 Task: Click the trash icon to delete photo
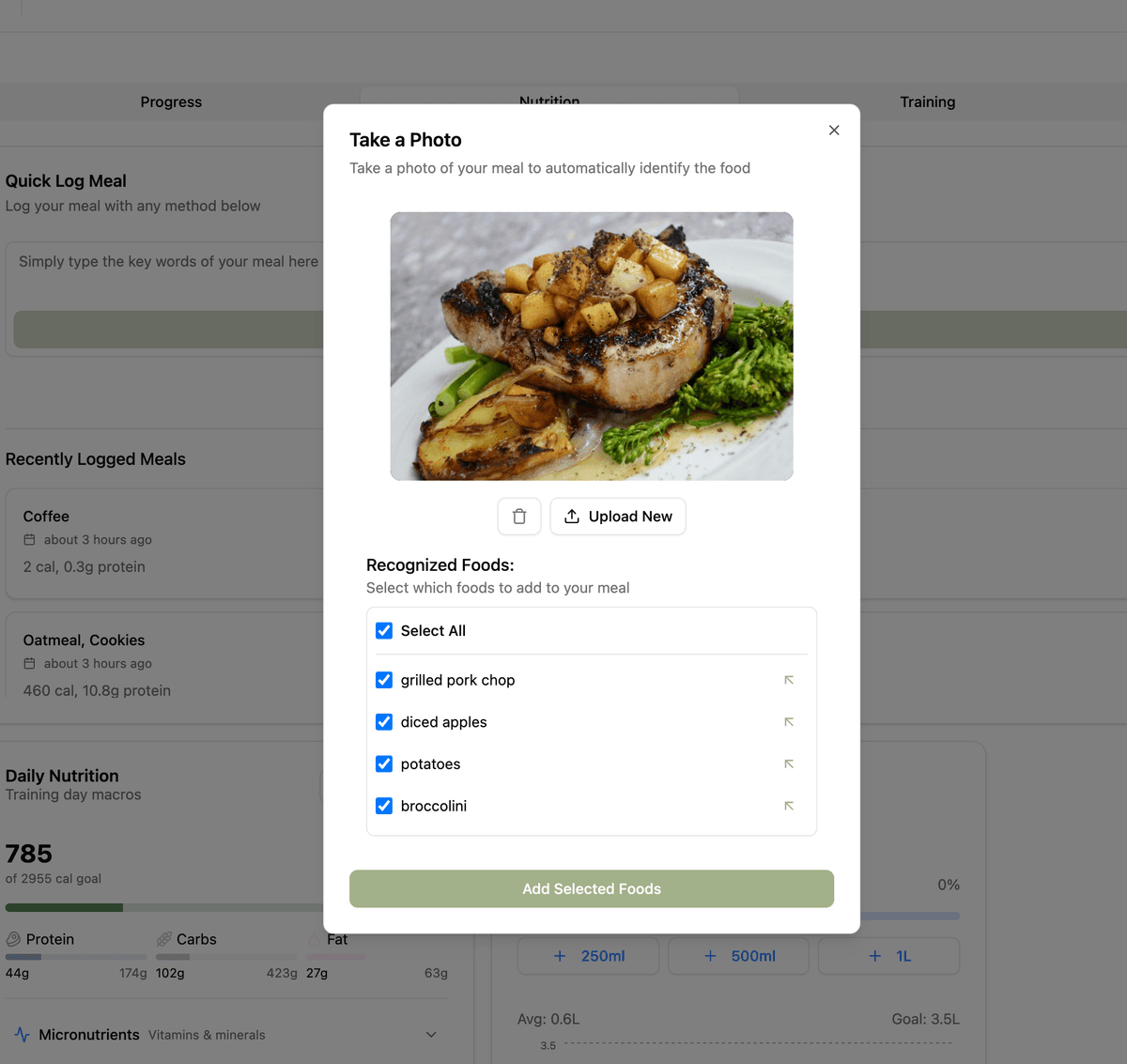tap(519, 517)
